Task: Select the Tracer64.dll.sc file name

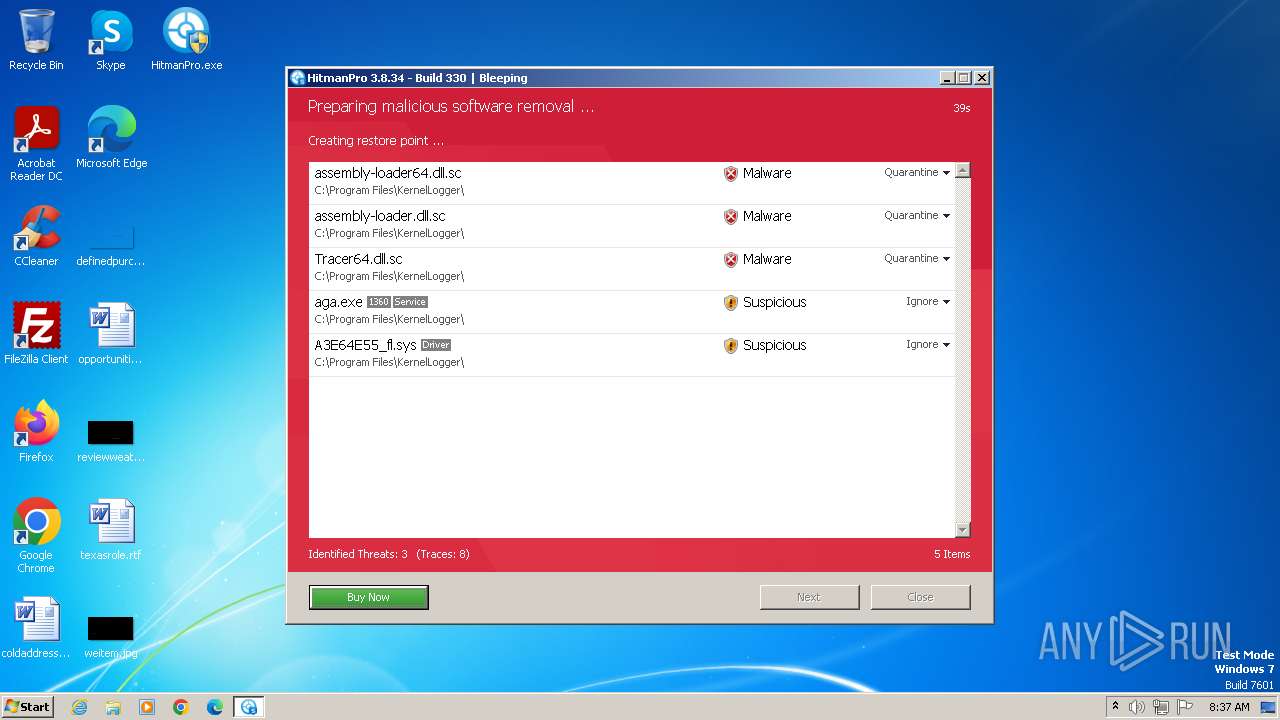Action: (x=358, y=259)
